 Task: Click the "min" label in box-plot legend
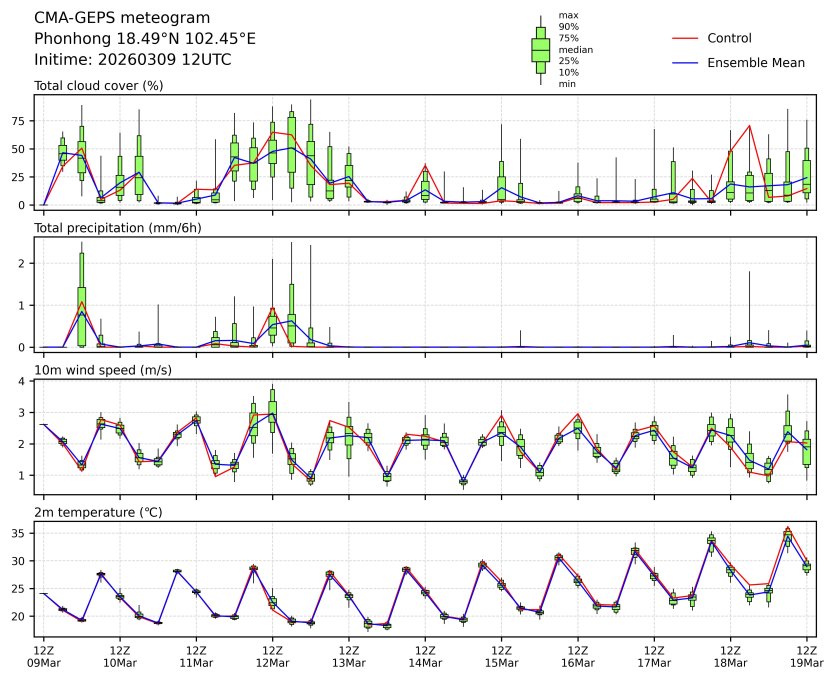pos(567,84)
